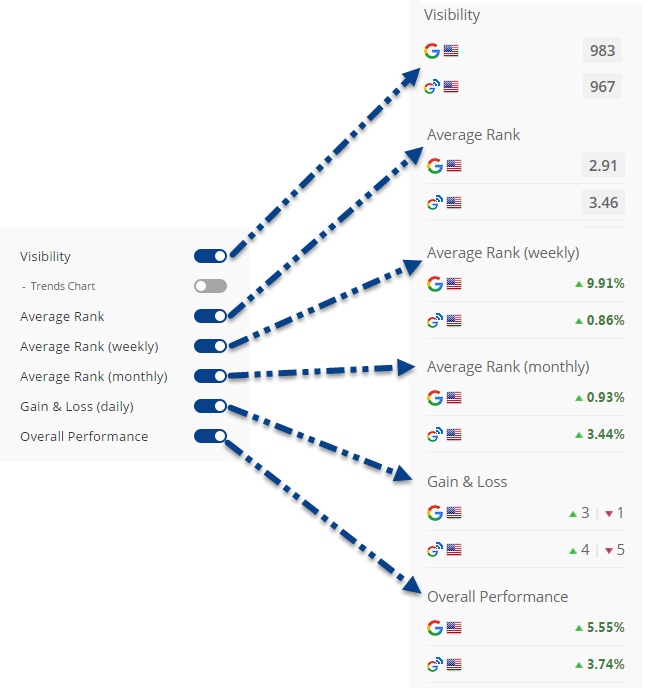Switch off Average Rank (monthly) toggle
650x690 pixels.
point(210,376)
